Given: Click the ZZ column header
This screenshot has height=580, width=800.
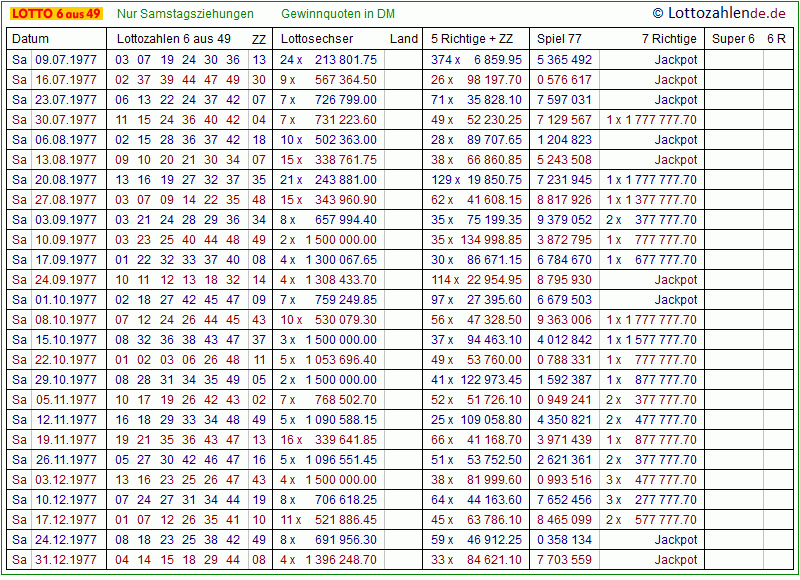Looking at the screenshot, I should coord(259,39).
